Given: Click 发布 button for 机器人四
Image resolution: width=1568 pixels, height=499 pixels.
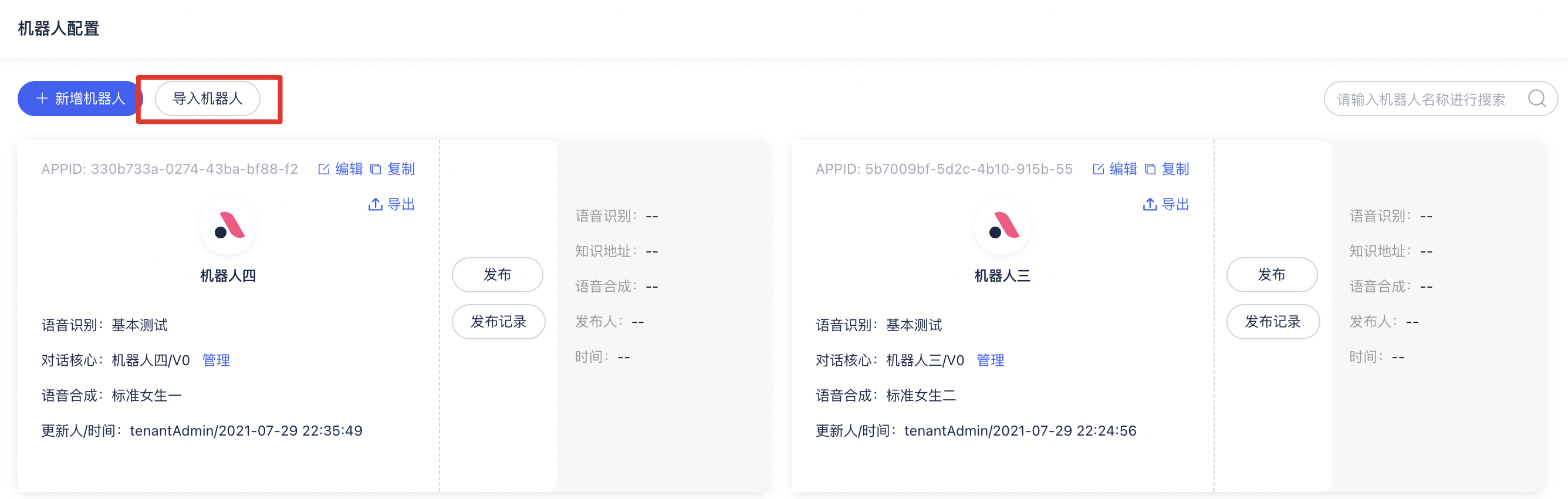Looking at the screenshot, I should 497,275.
